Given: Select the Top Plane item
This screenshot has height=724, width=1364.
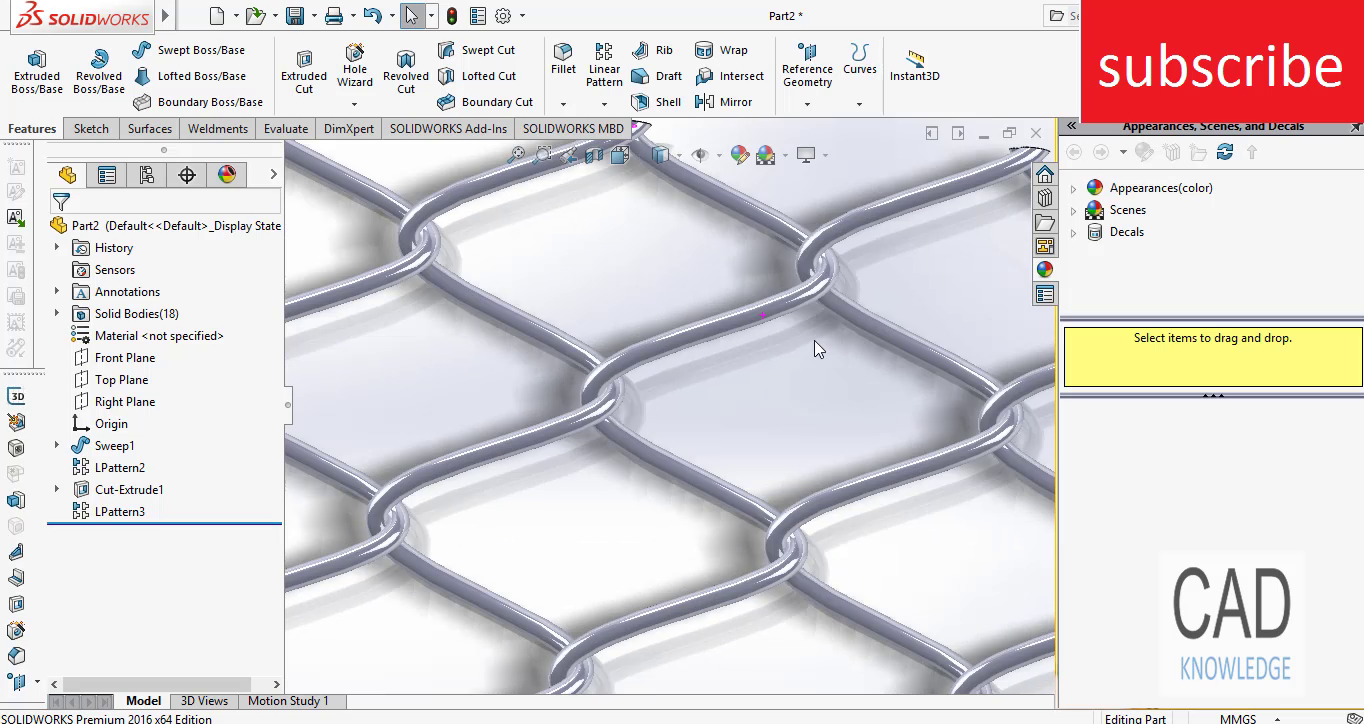Looking at the screenshot, I should pyautogui.click(x=111, y=380).
